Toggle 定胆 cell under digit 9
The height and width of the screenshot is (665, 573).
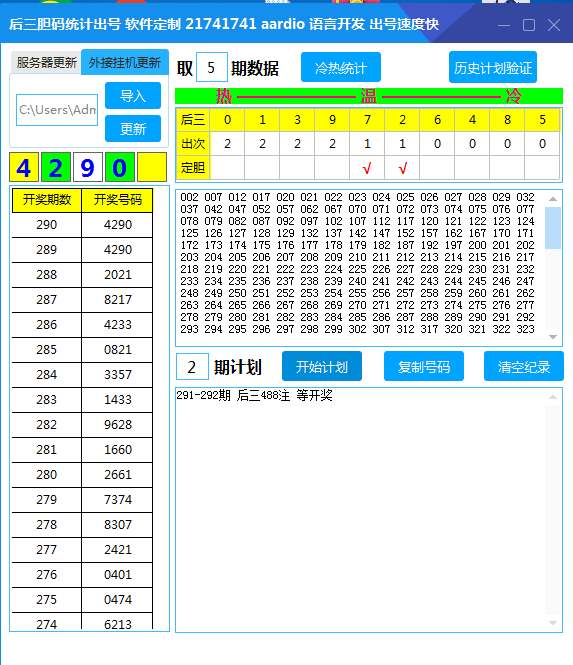(332, 168)
